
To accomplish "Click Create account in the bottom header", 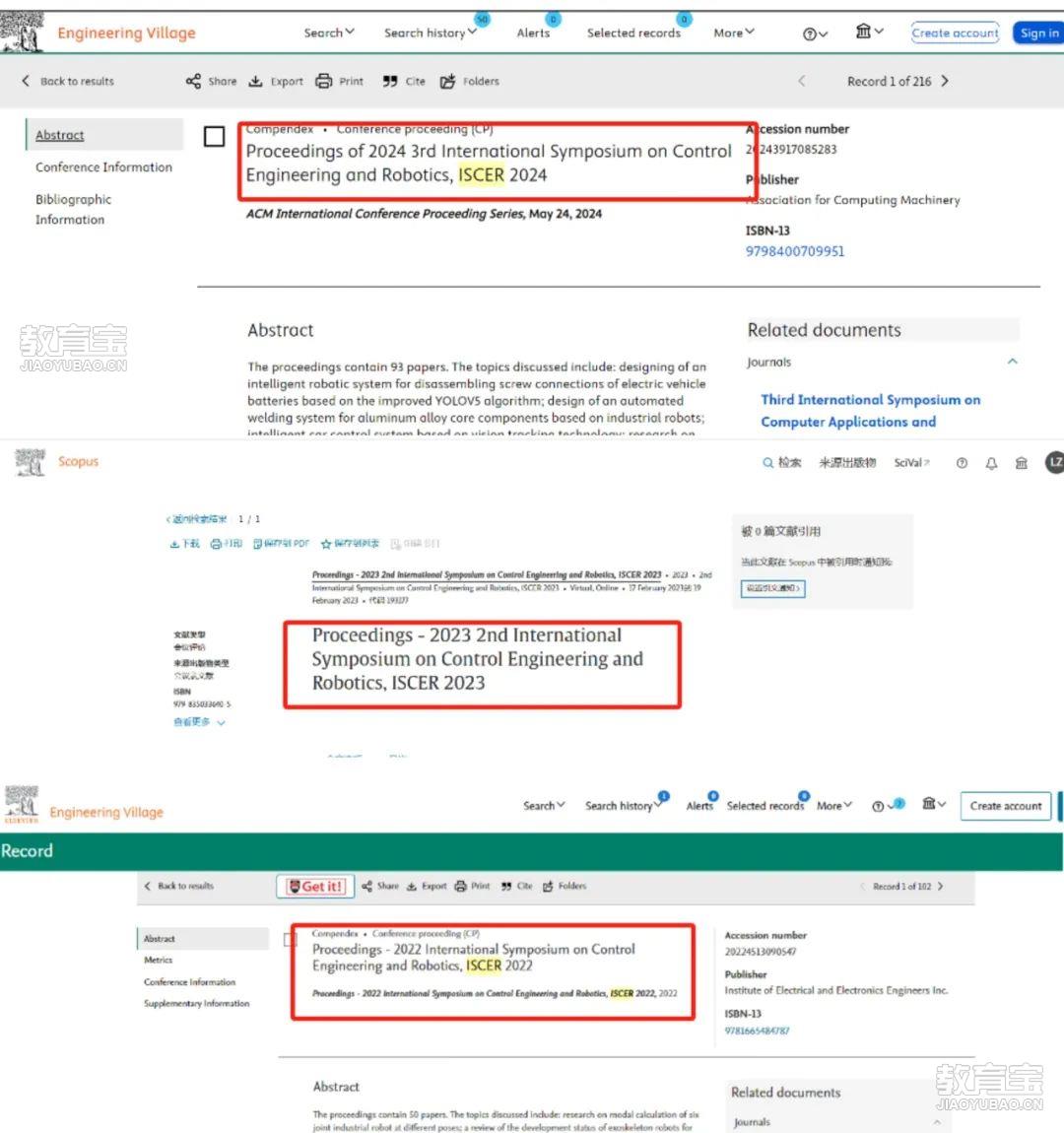I will coord(1006,806).
